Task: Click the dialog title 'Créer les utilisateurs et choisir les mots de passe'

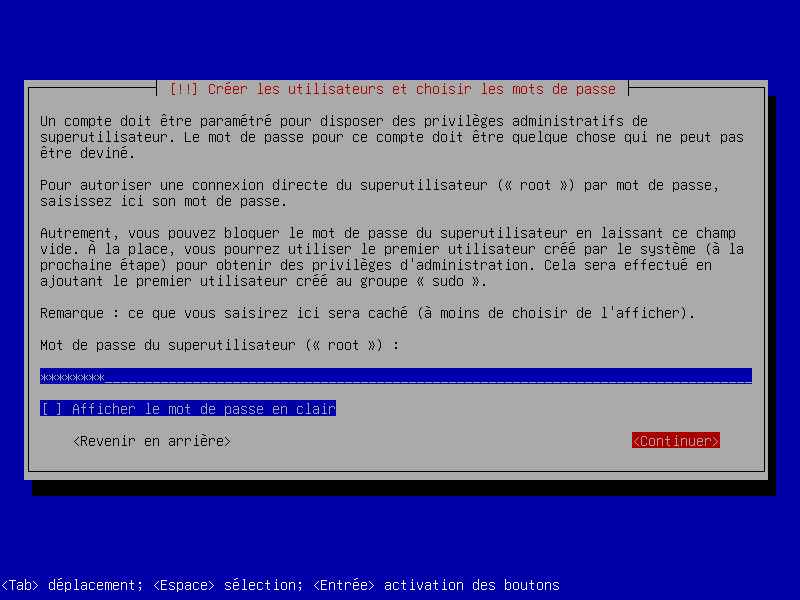Action: pos(411,89)
